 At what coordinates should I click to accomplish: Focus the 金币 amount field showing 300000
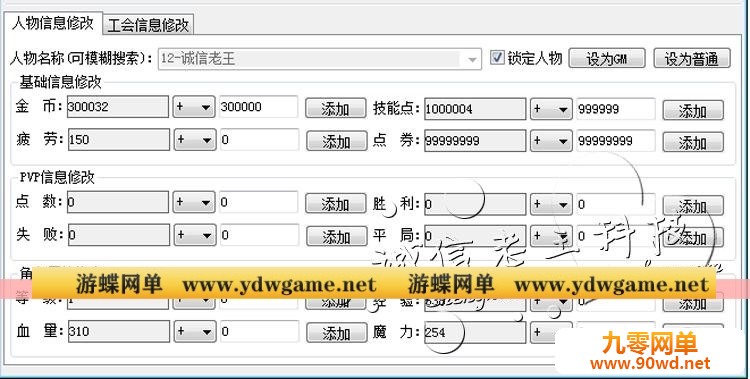pos(259,107)
